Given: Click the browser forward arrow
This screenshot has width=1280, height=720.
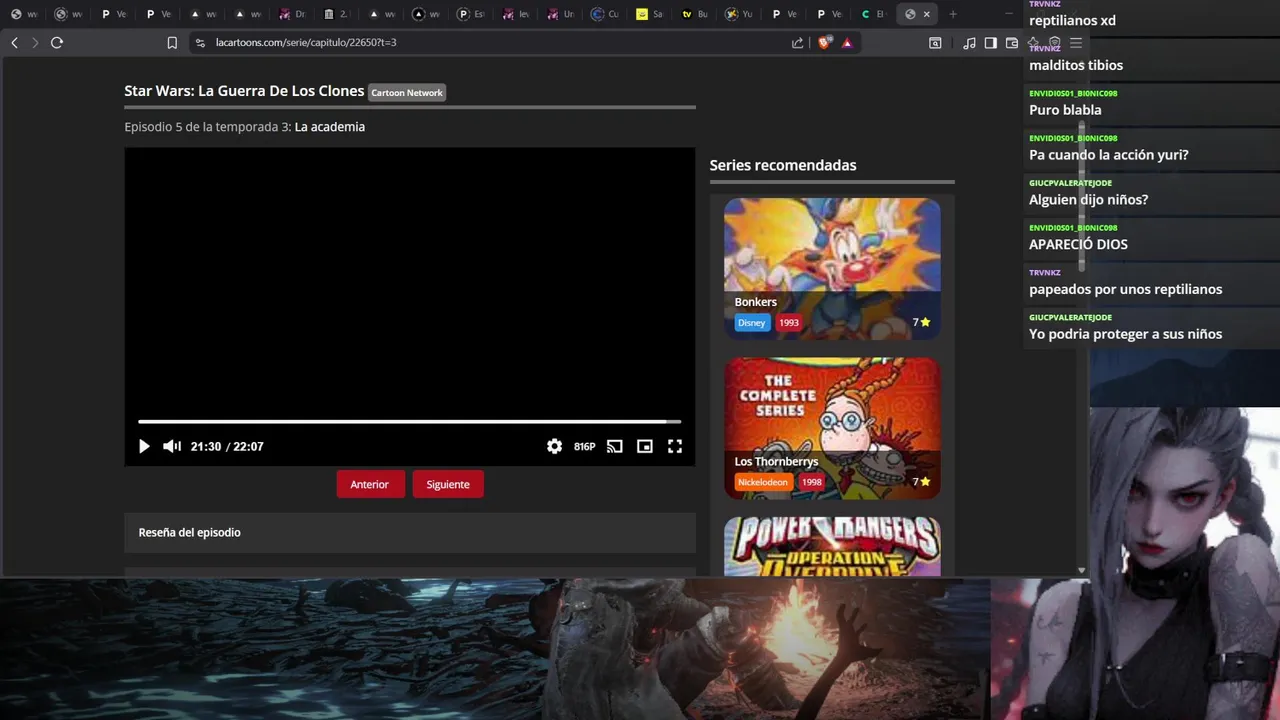Looking at the screenshot, I should 35,43.
